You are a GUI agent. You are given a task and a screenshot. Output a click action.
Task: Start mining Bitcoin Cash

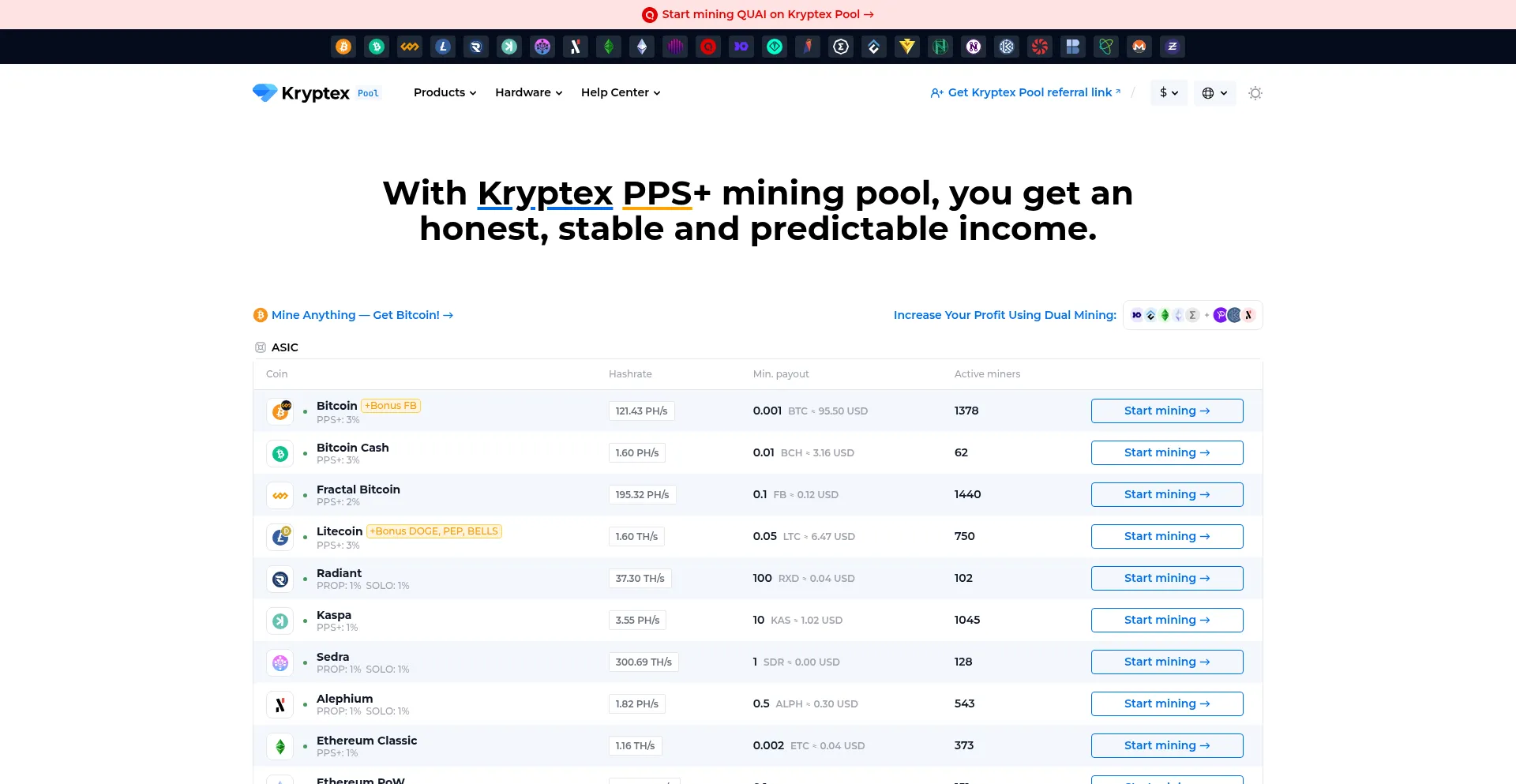click(1167, 452)
